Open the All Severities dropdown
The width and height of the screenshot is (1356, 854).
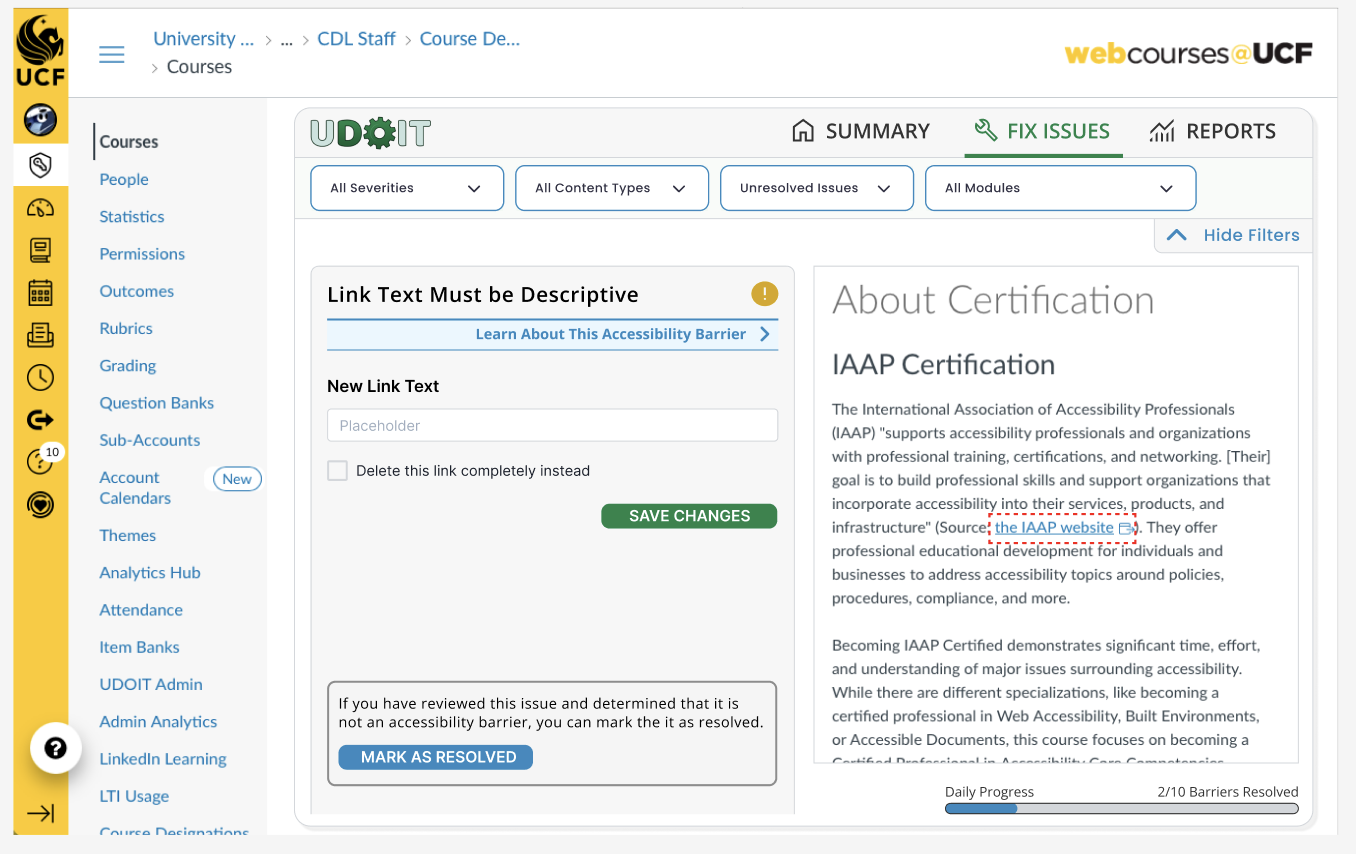pos(407,188)
